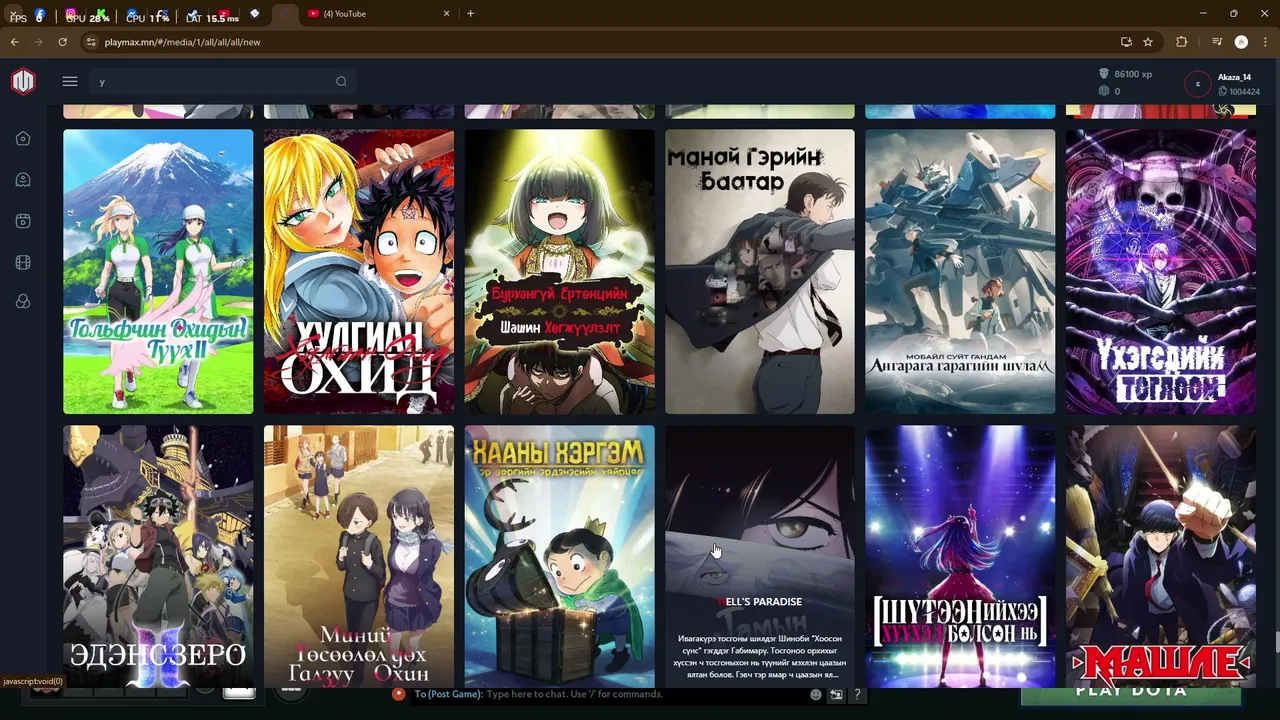Viewport: 1280px width, 720px height.
Task: Open the film reel icon in sidebar
Action: (x=23, y=262)
